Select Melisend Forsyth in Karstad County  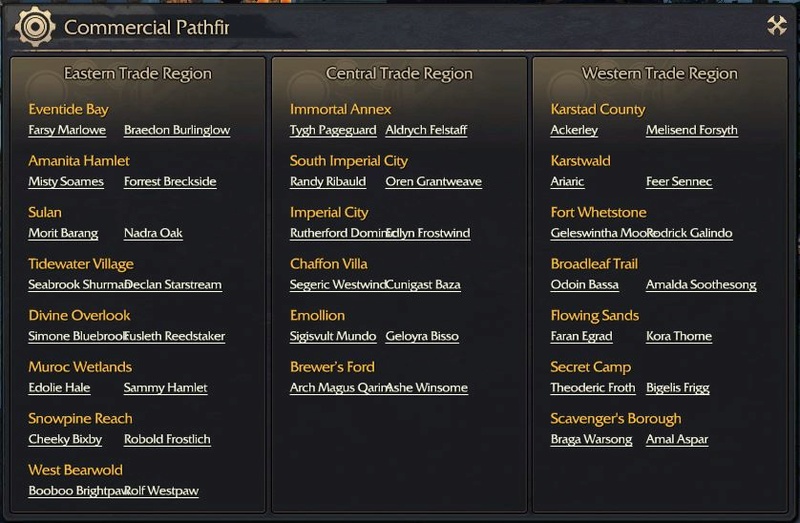[692, 130]
